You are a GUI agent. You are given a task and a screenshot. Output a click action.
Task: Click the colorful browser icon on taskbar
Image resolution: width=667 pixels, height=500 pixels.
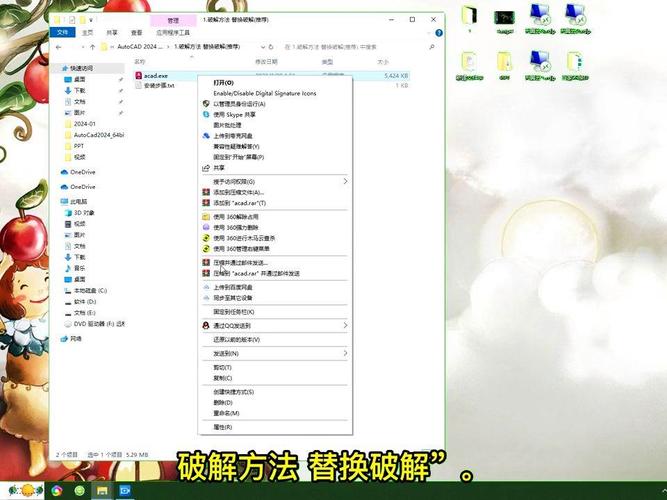point(57,491)
